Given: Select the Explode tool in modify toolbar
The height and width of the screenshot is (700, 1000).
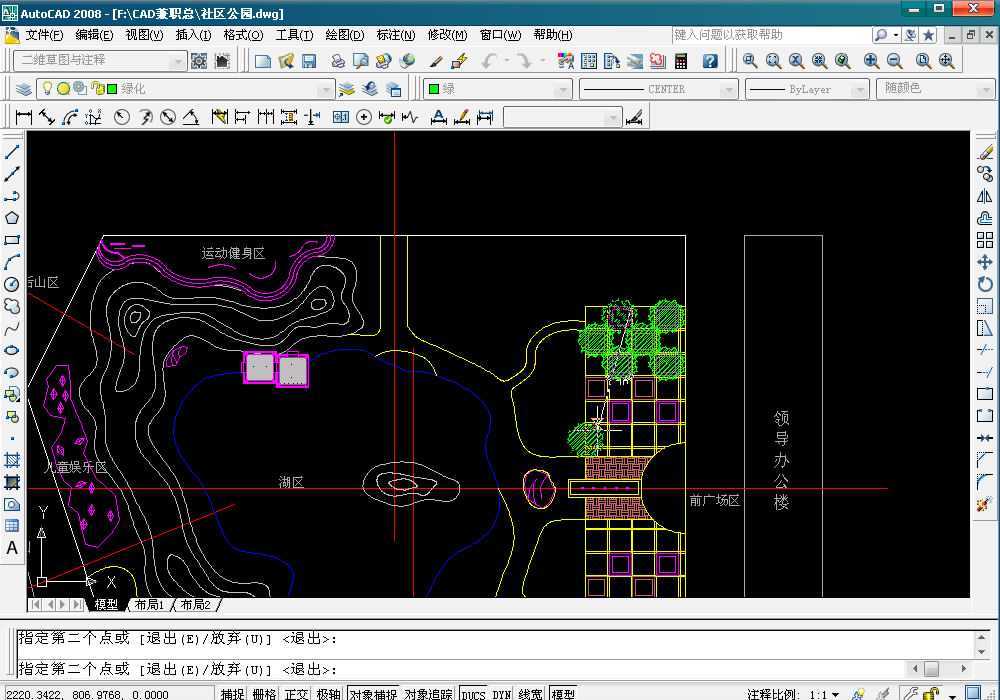Looking at the screenshot, I should point(985,504).
